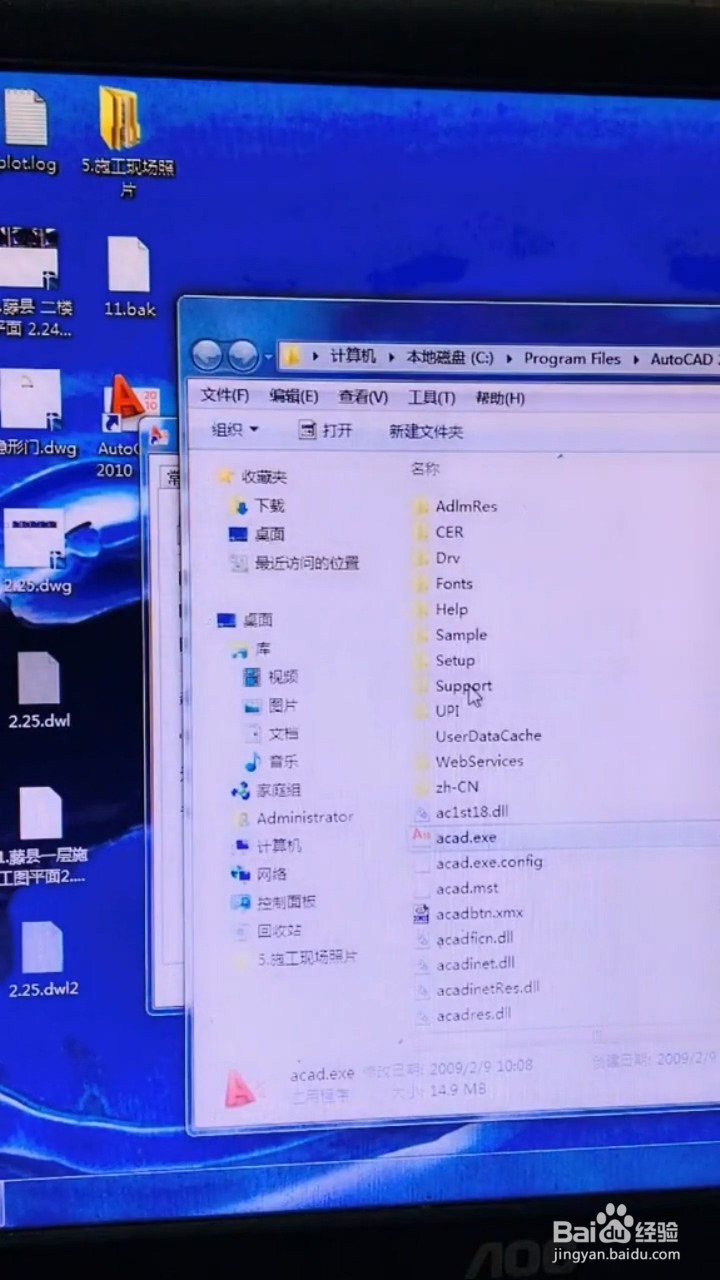Select 库 in the navigation tree
This screenshot has width=720, height=1280.
(x=251, y=648)
